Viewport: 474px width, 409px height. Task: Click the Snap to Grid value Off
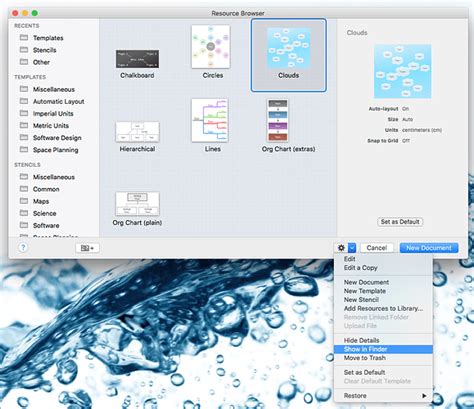point(406,141)
